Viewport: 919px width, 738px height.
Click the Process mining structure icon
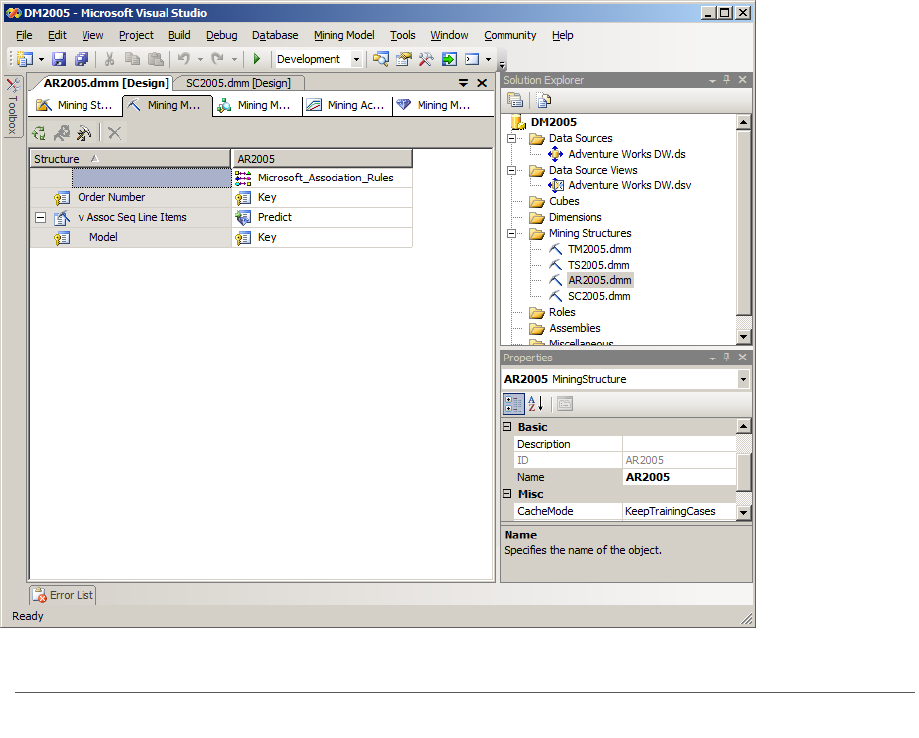click(x=62, y=133)
